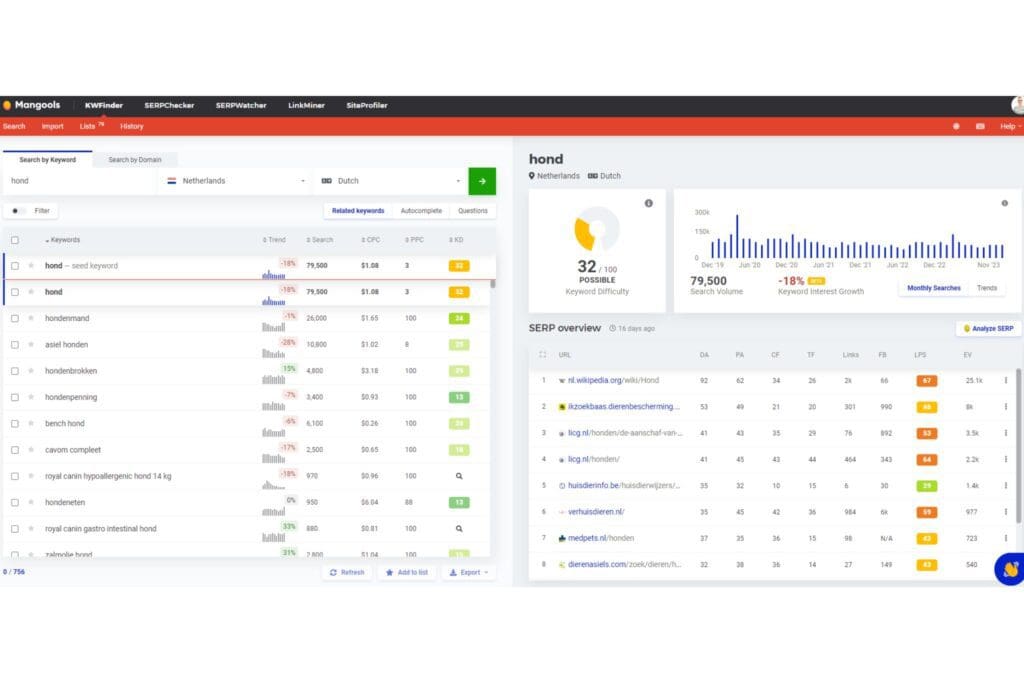Open the licg.nl/honden/ result link
1024x683 pixels.
[594, 459]
